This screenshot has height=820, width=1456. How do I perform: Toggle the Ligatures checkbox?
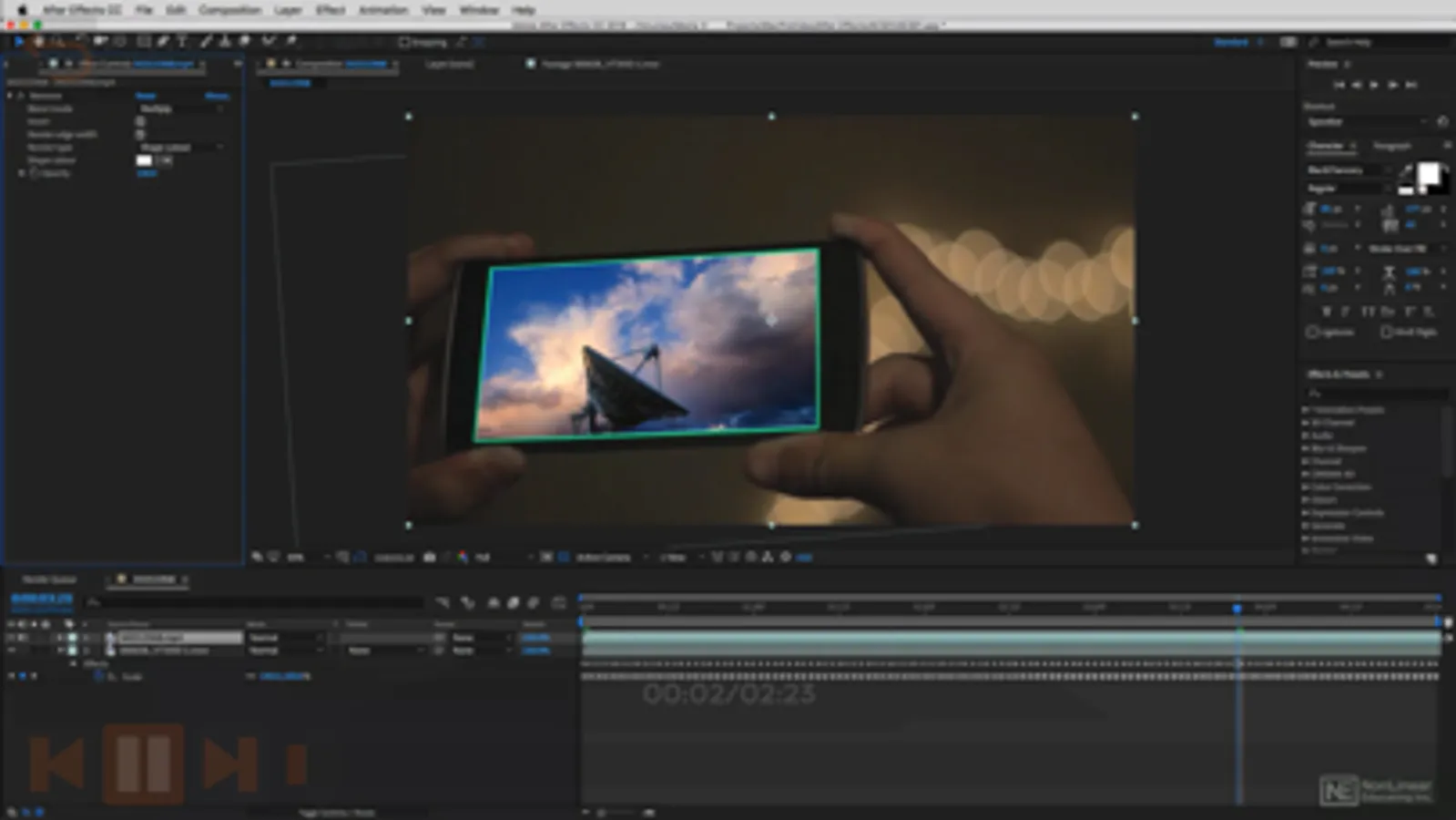click(1312, 333)
